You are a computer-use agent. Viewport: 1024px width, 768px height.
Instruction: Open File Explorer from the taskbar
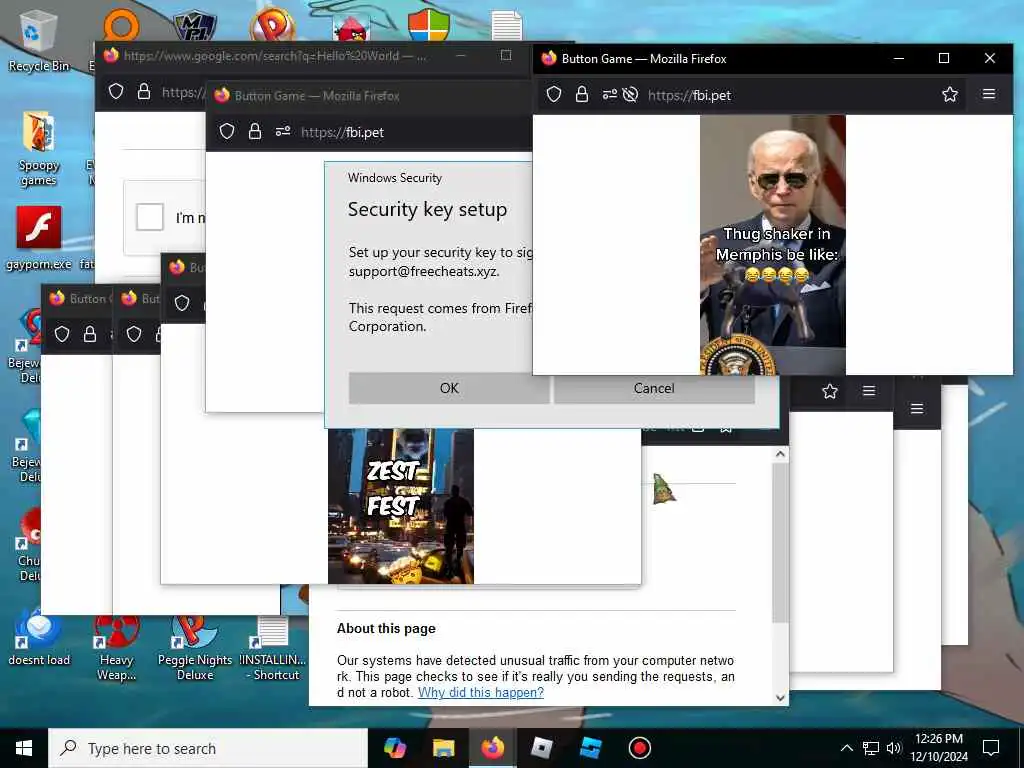pos(443,748)
